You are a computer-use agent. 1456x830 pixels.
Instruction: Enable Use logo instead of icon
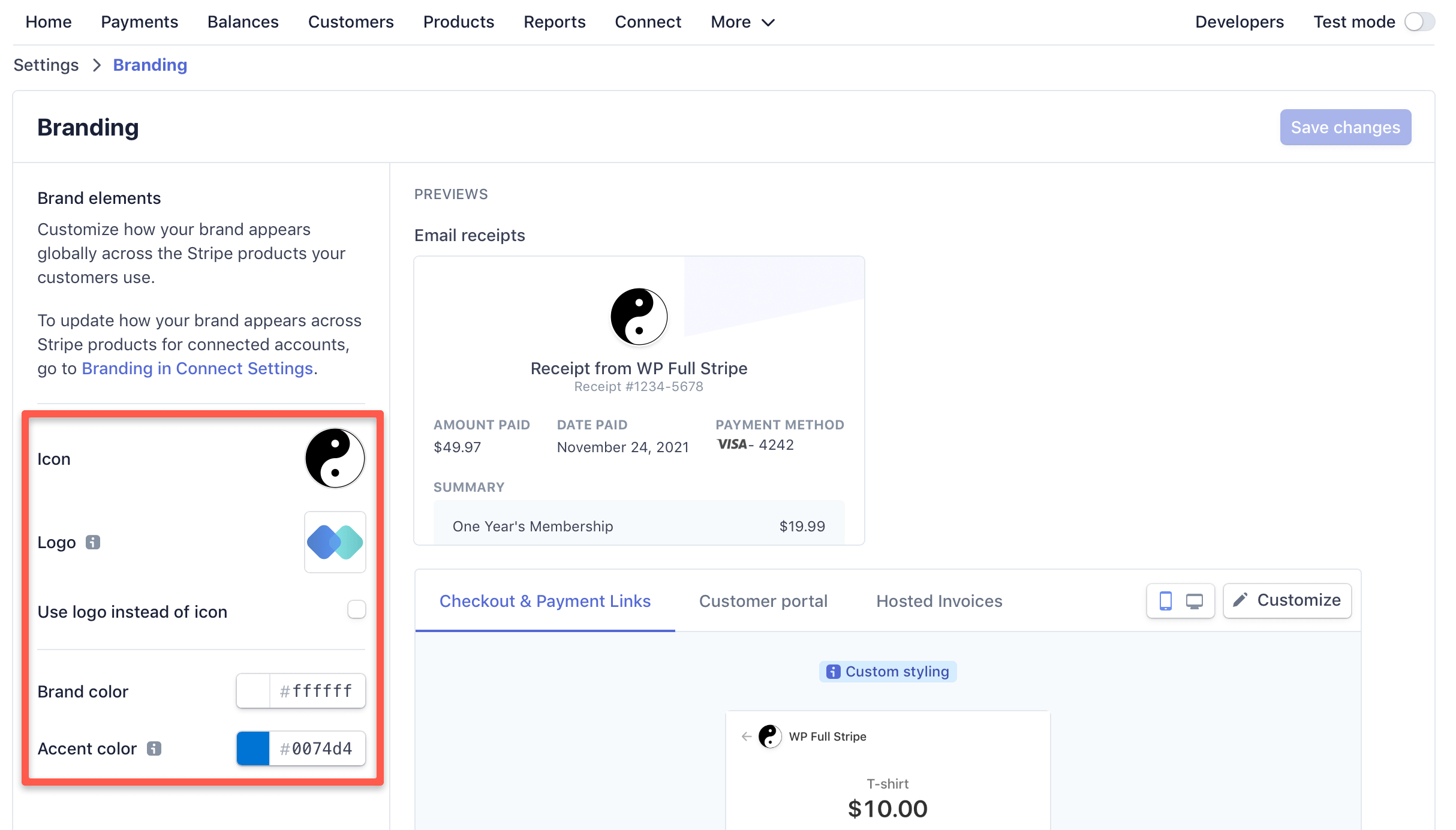pos(356,609)
